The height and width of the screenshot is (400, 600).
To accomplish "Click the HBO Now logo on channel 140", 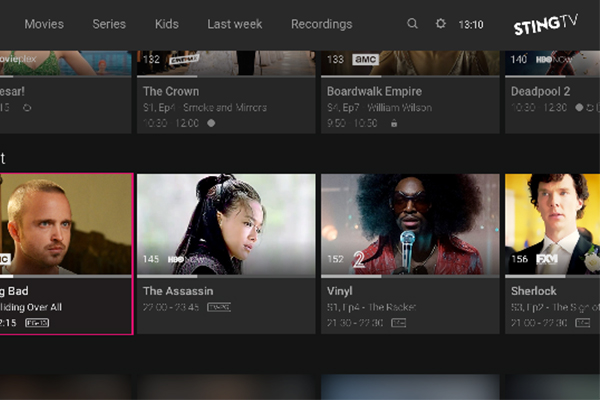I will pos(553,59).
